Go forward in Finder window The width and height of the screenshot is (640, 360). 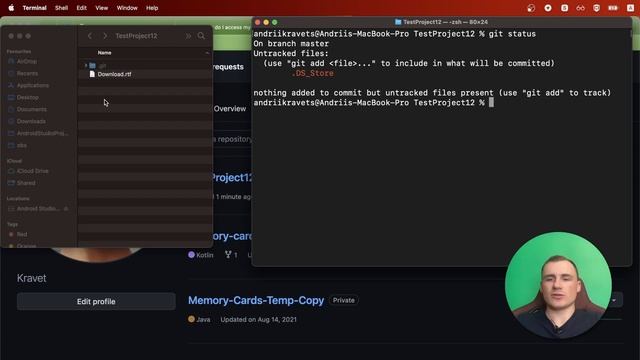click(105, 36)
